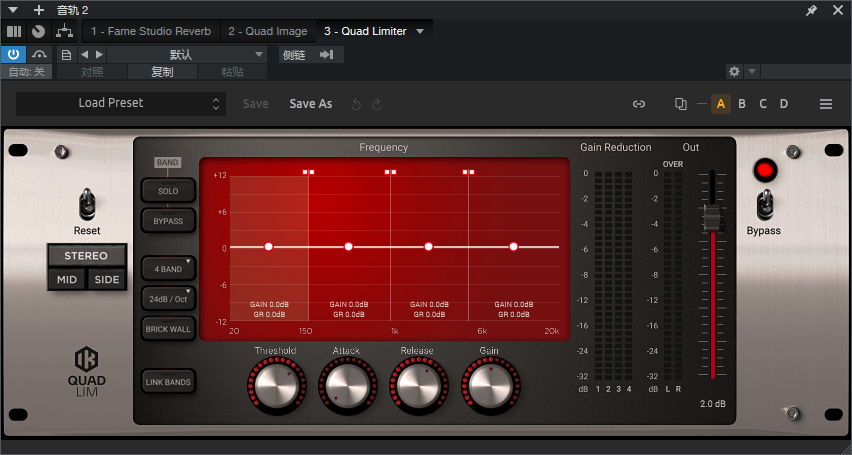Viewport: 852px width, 455px height.
Task: Switch to the Quad Image tab
Action: 268,32
